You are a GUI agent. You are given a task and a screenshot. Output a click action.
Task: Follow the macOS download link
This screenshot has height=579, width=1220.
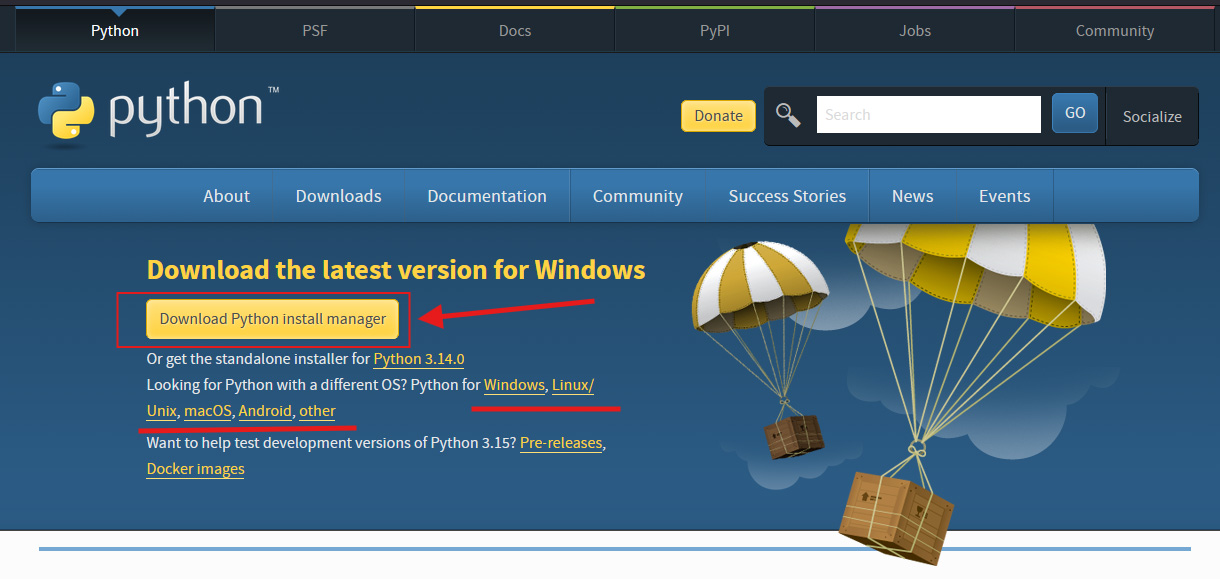[x=208, y=411]
